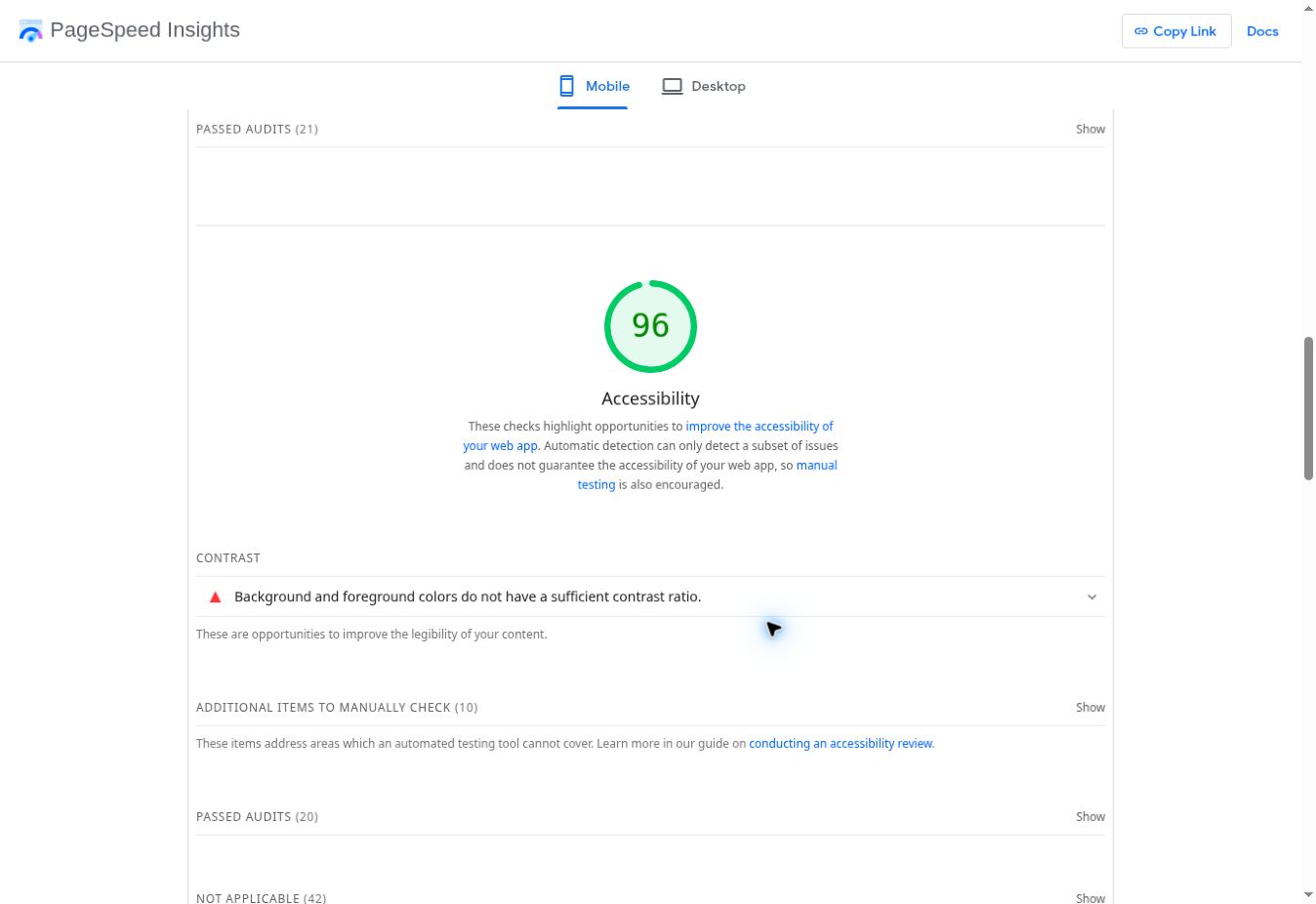The width and height of the screenshot is (1316, 904).
Task: Click 'These are opportunities to improve the legibility' text
Action: coord(372,634)
